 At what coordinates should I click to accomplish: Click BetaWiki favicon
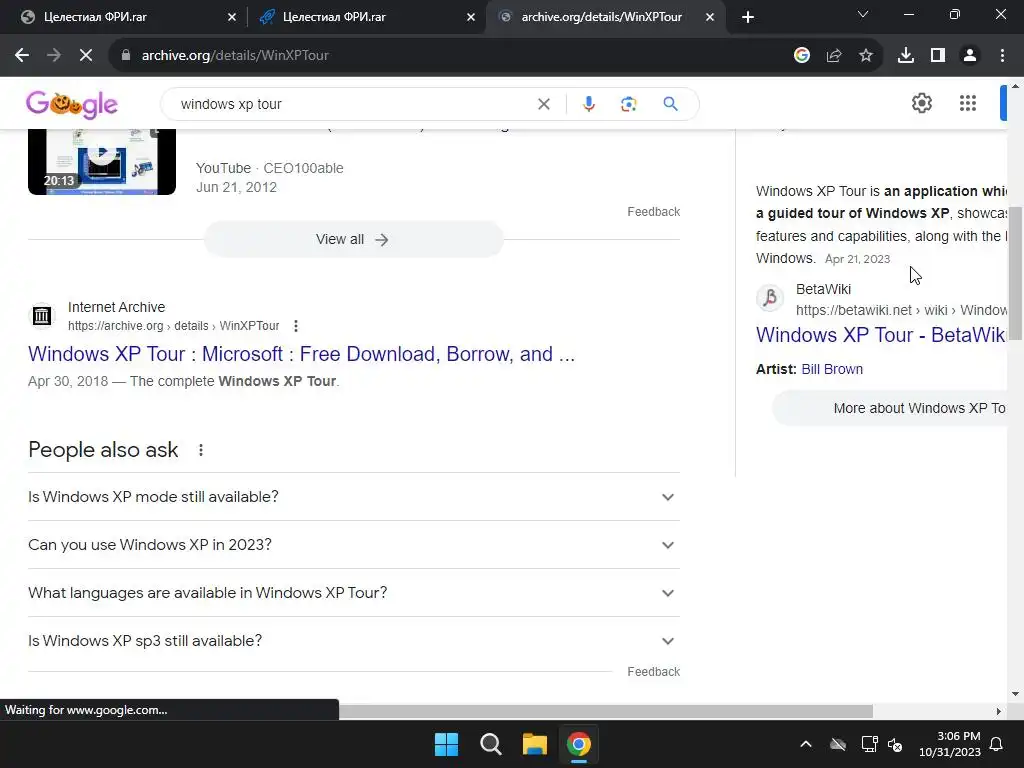[x=770, y=298]
